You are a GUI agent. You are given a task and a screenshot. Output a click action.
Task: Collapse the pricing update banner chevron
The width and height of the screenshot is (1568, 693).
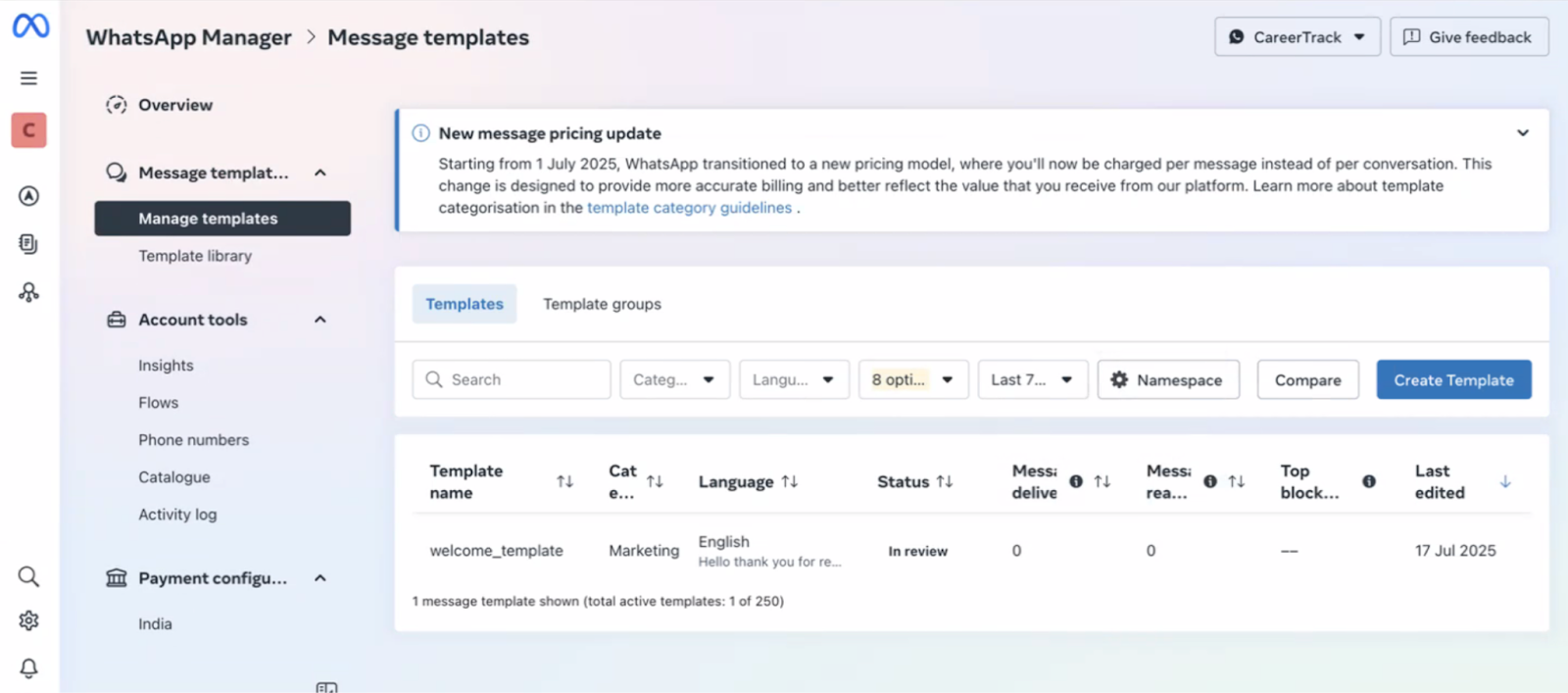click(x=1523, y=133)
